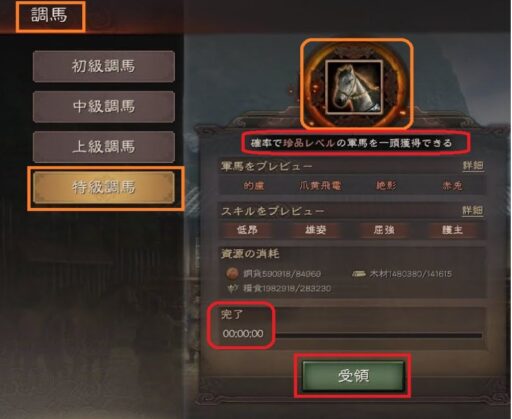Click the wood lumber resource icon
Image resolution: width=512 pixels, height=419 pixels.
pos(359,274)
